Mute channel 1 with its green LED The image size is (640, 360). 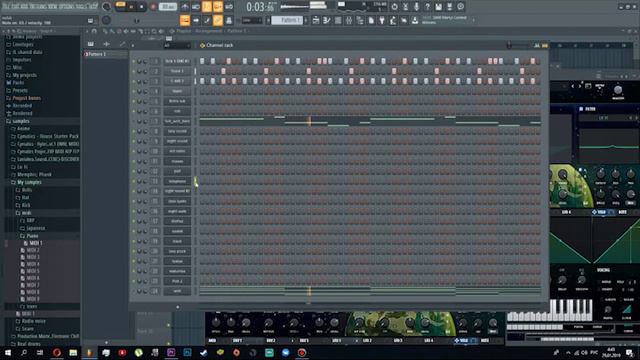133,61
